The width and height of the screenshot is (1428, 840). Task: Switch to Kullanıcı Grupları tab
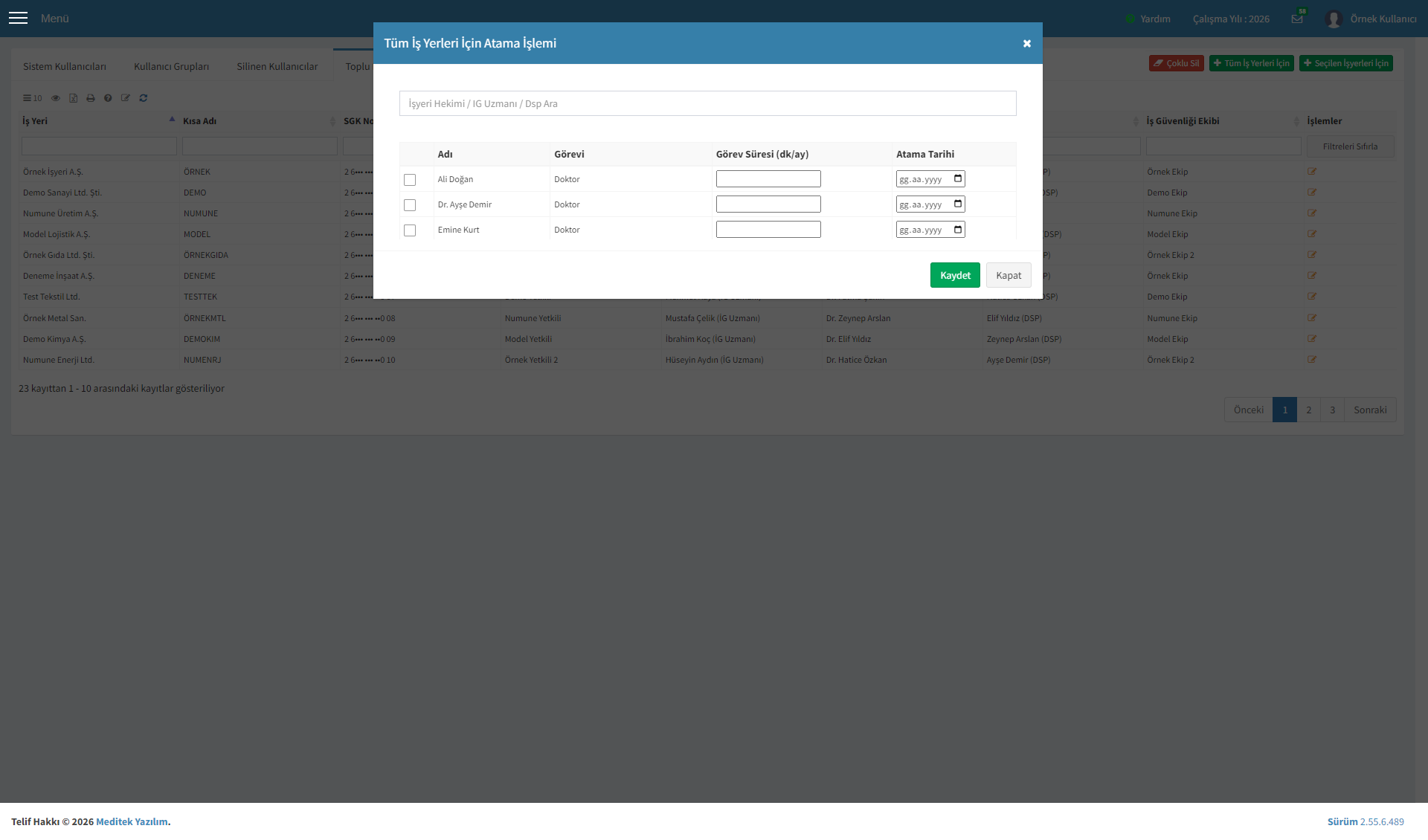(171, 66)
